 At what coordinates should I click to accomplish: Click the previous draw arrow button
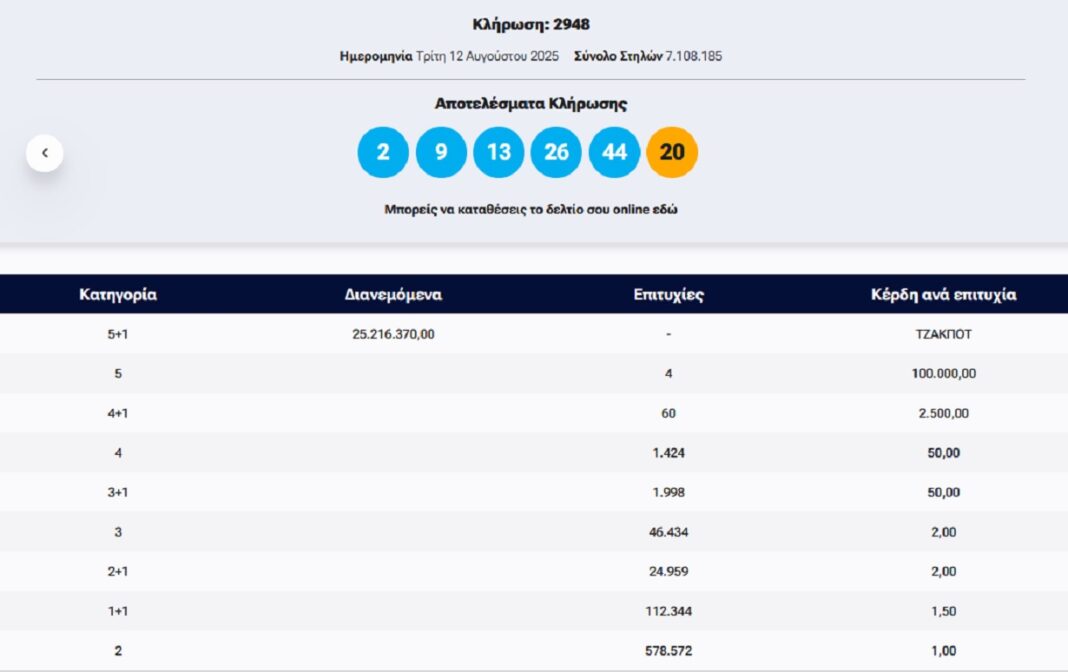pos(45,153)
